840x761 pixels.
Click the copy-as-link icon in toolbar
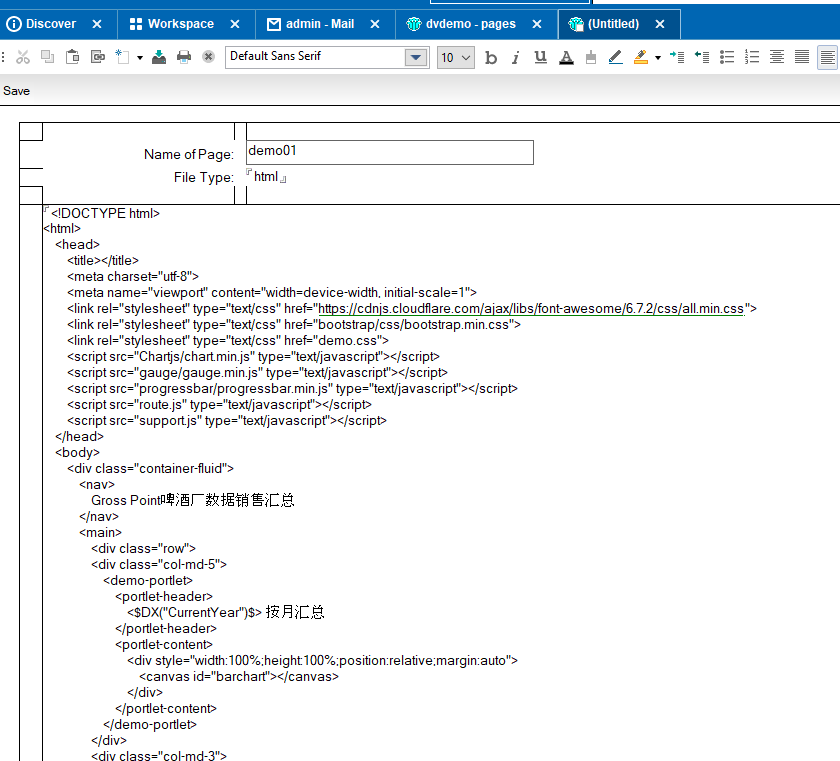tap(98, 56)
